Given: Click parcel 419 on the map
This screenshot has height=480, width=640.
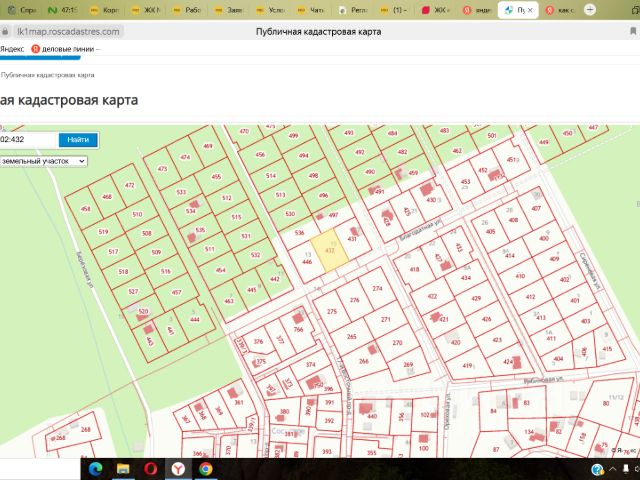Looking at the screenshot, I should pyautogui.click(x=467, y=365).
